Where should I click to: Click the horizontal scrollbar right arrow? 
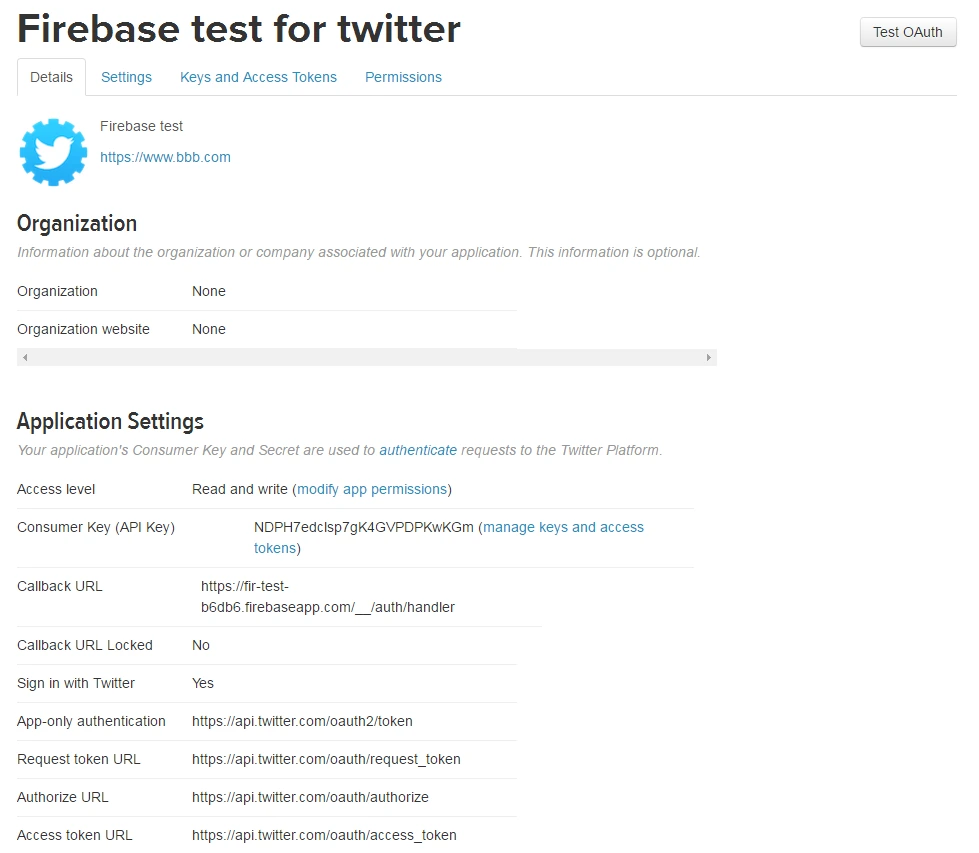[709, 357]
